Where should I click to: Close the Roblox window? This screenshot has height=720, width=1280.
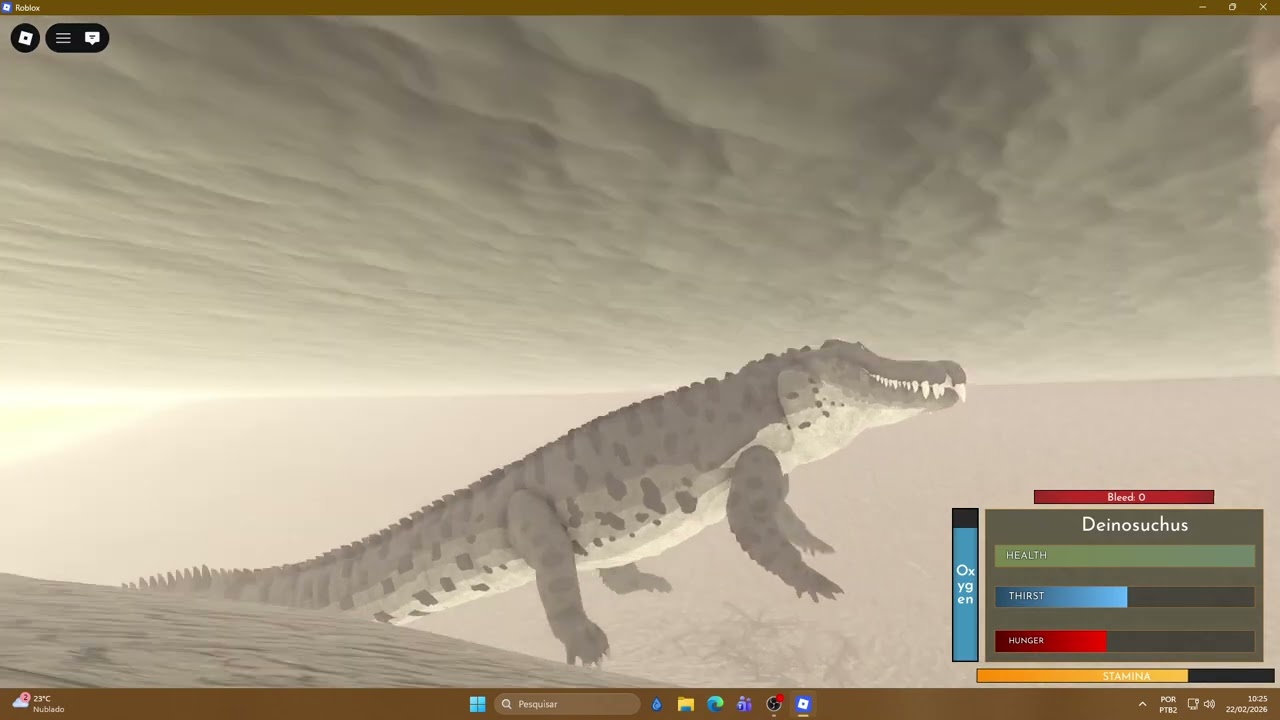point(1262,7)
